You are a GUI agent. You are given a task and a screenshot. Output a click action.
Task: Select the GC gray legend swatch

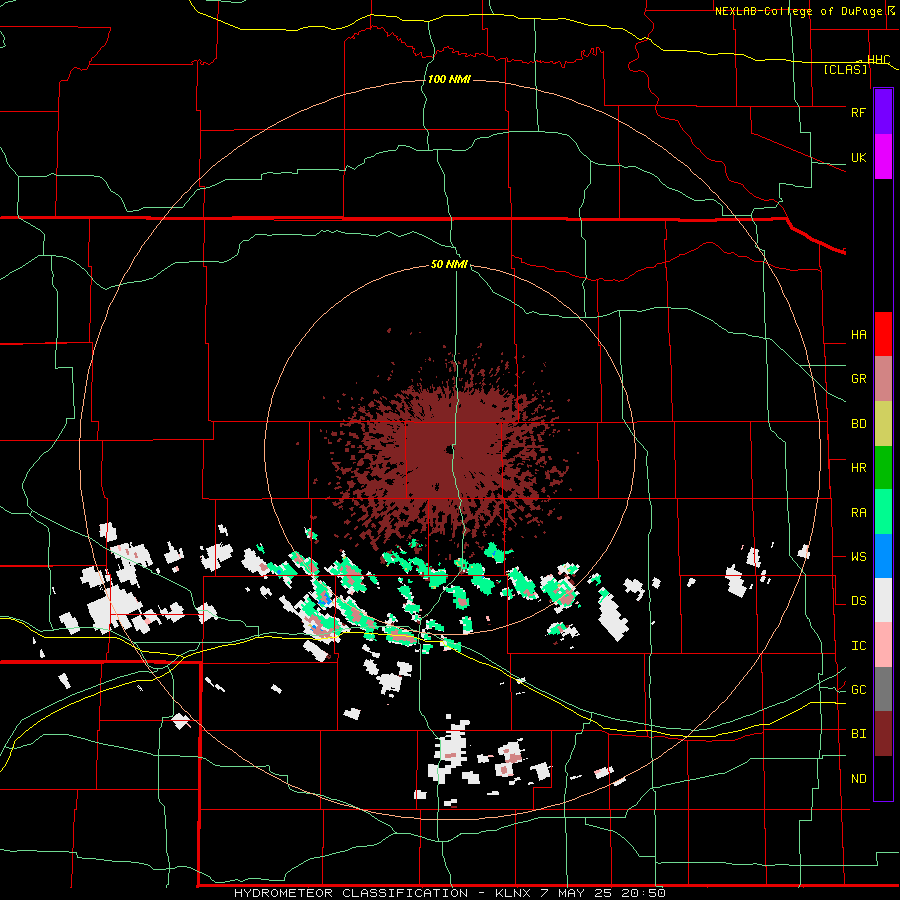point(883,689)
